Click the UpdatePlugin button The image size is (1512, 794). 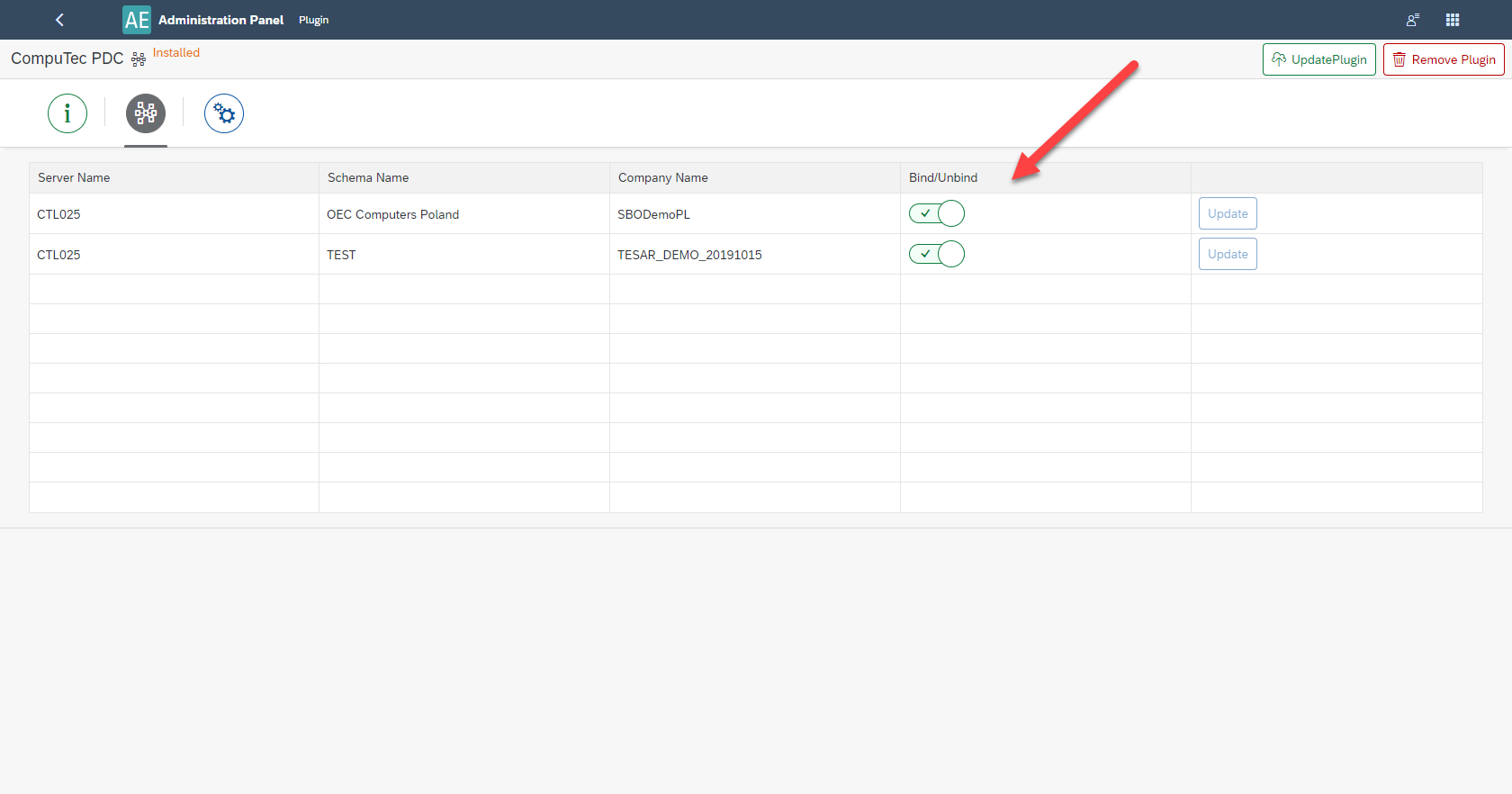tap(1318, 59)
